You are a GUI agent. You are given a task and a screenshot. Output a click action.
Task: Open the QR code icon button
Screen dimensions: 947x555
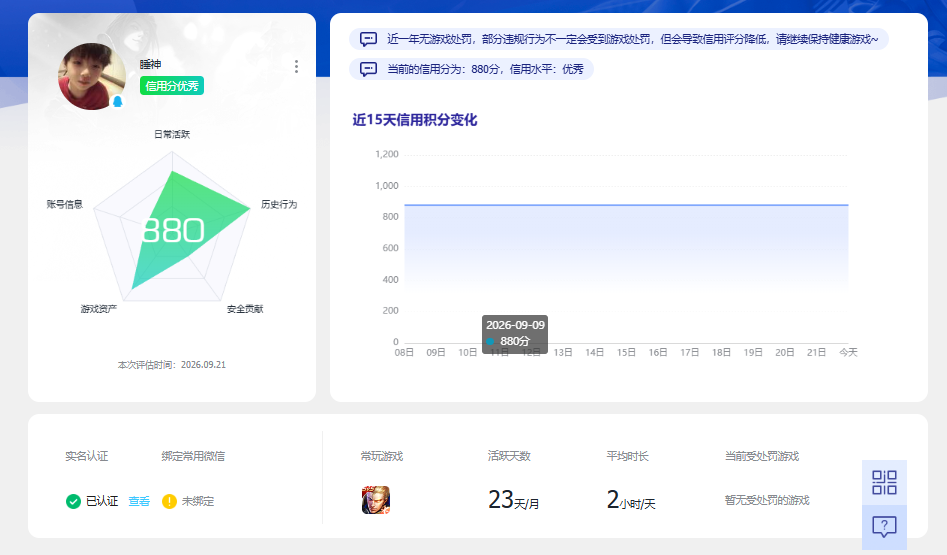point(884,483)
